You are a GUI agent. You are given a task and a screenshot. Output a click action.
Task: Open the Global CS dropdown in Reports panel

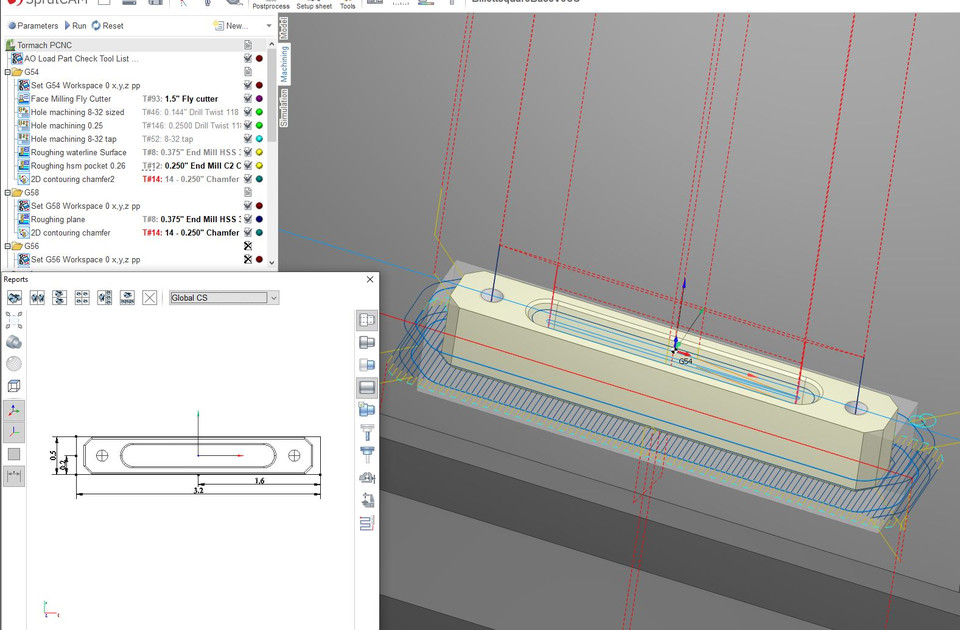coord(274,297)
